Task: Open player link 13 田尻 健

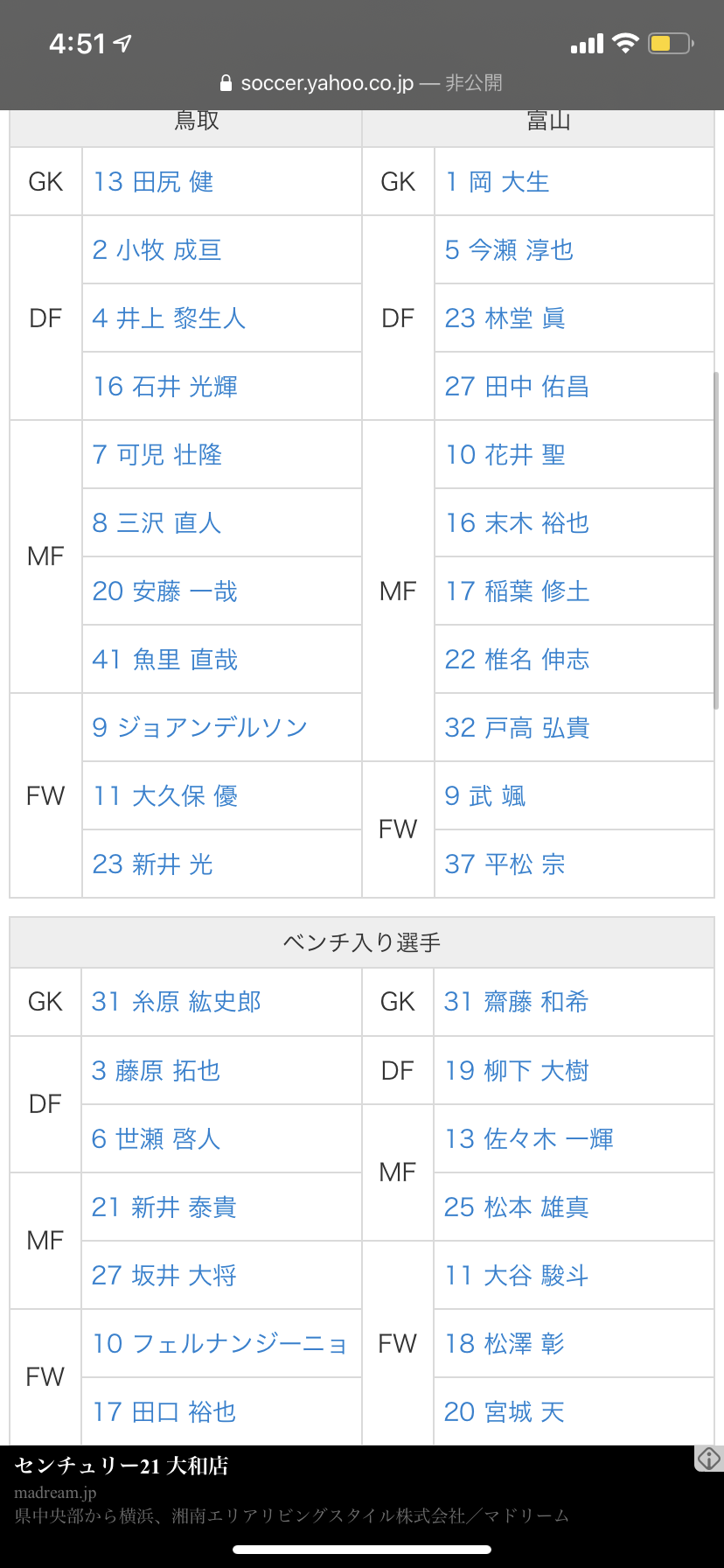Action: point(153,182)
